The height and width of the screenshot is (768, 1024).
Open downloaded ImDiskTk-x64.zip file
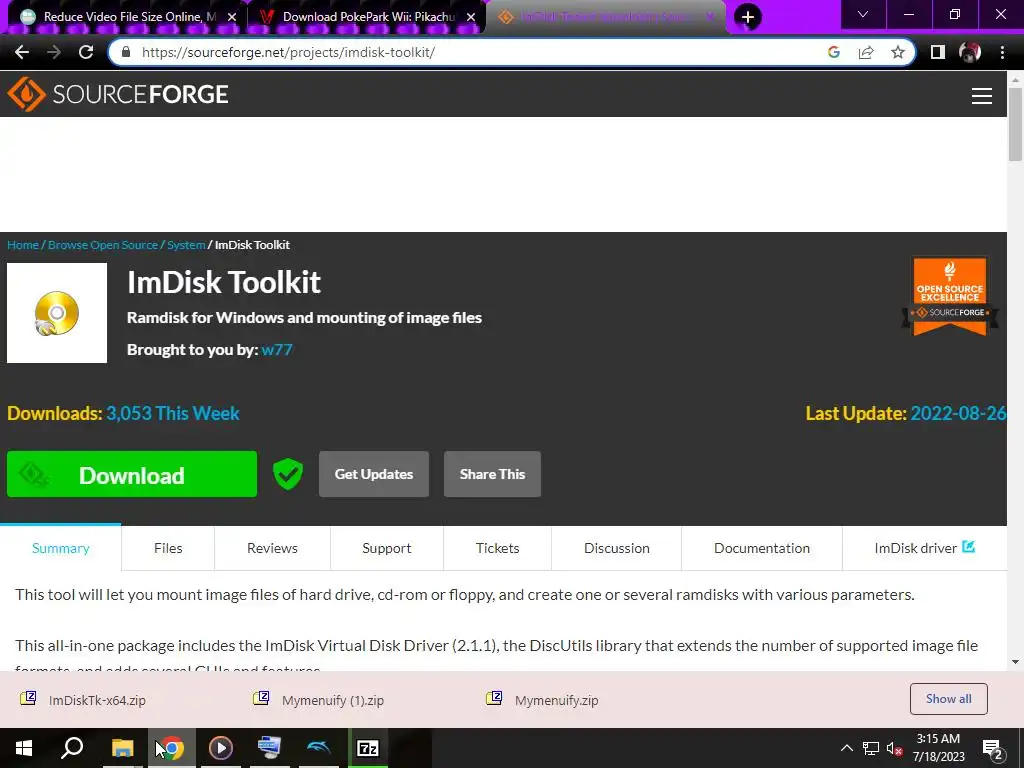coord(84,699)
